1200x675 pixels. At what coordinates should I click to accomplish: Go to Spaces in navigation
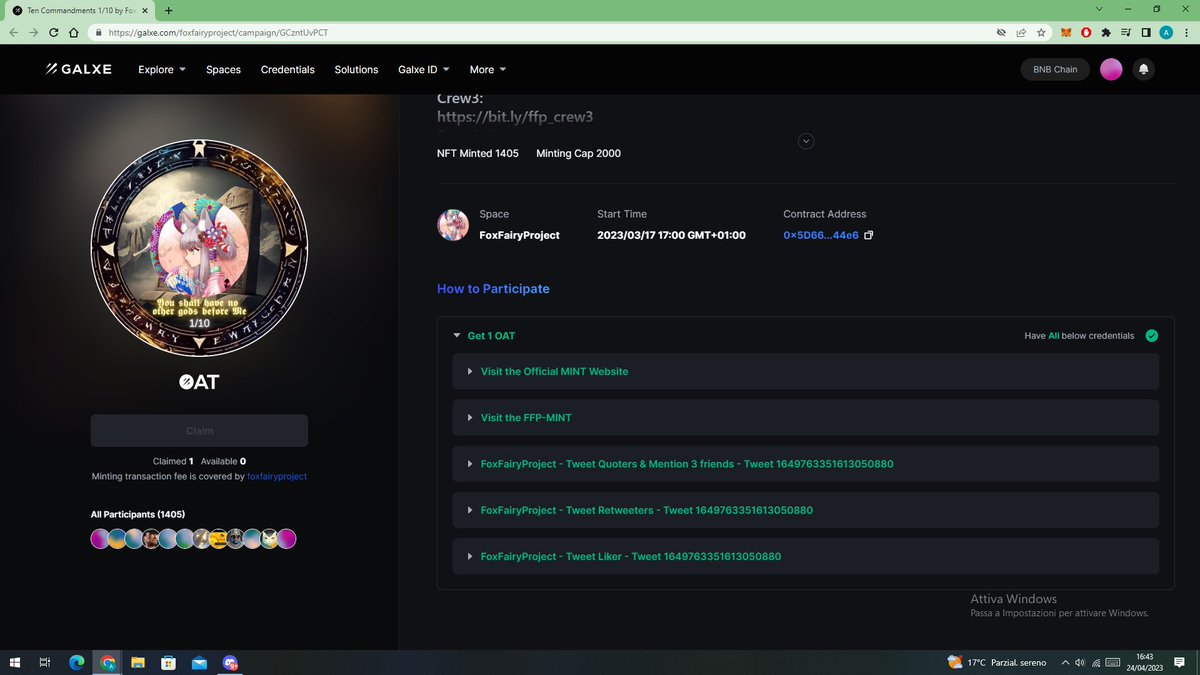tap(223, 69)
